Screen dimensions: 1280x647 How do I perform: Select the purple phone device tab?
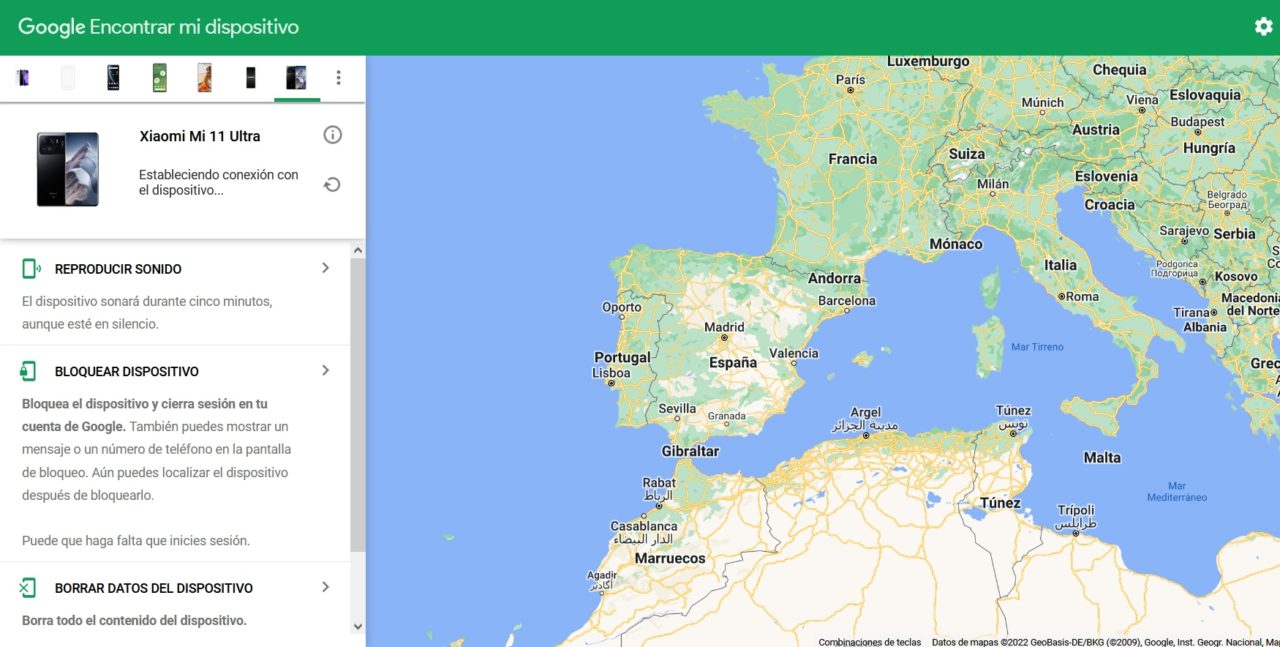[x=23, y=78]
